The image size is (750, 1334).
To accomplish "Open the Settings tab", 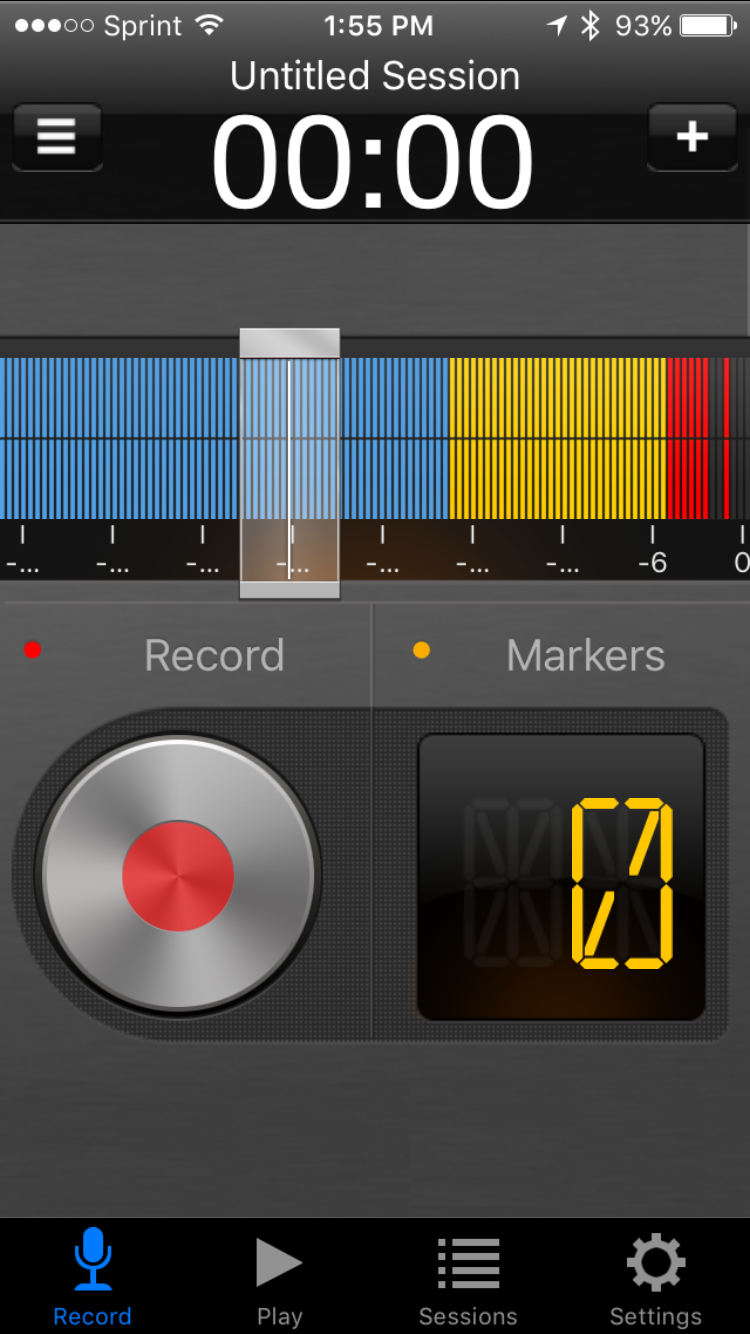I will coord(656,1275).
